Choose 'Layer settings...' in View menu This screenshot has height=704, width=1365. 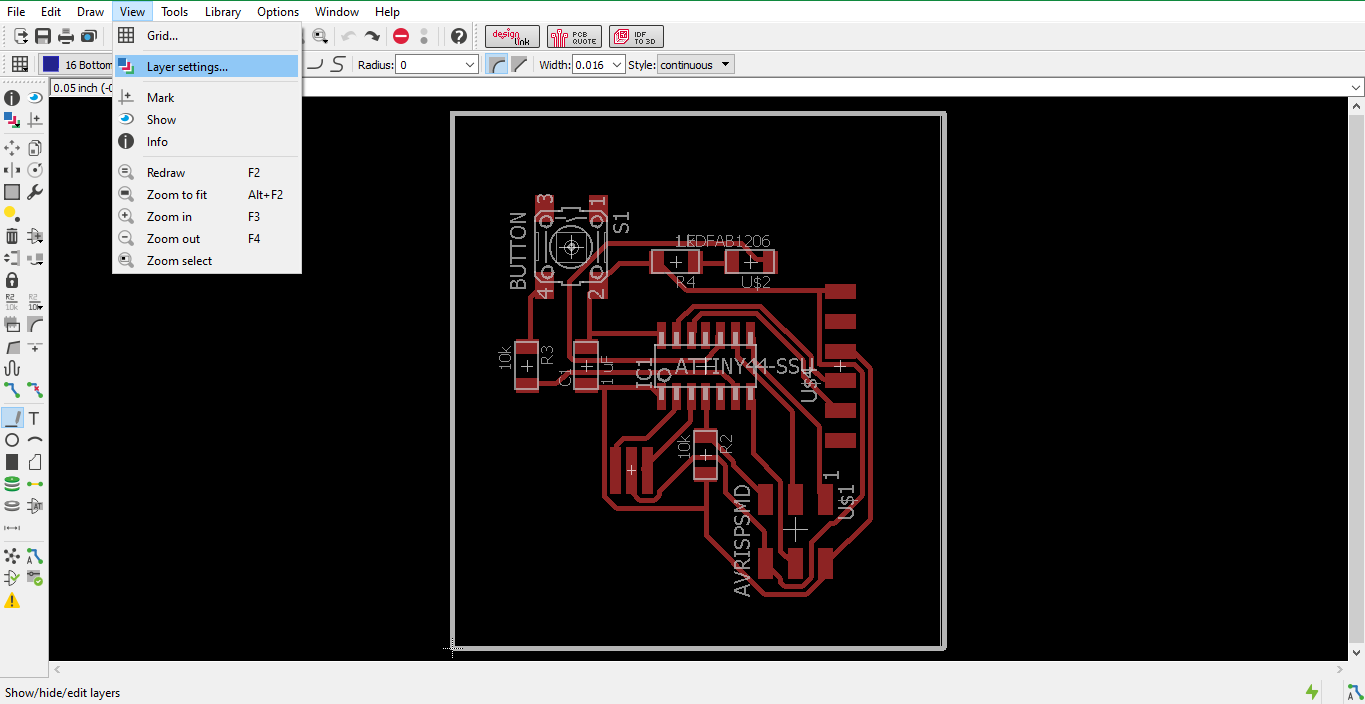click(x=207, y=67)
